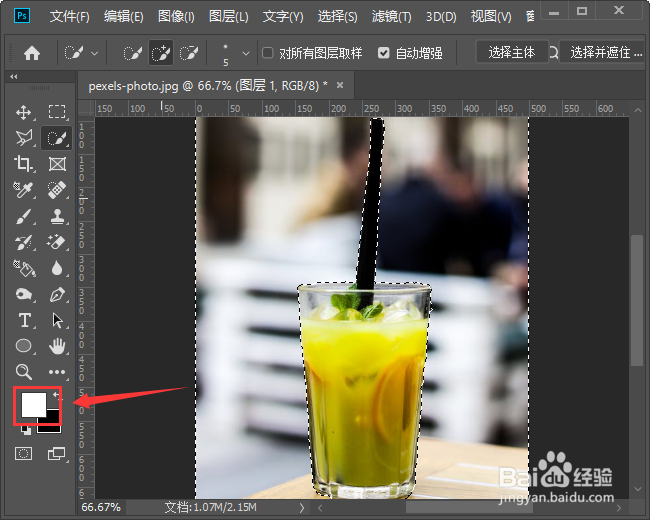This screenshot has width=650, height=520.
Task: Open the status bar info arrow
Action: [302, 508]
